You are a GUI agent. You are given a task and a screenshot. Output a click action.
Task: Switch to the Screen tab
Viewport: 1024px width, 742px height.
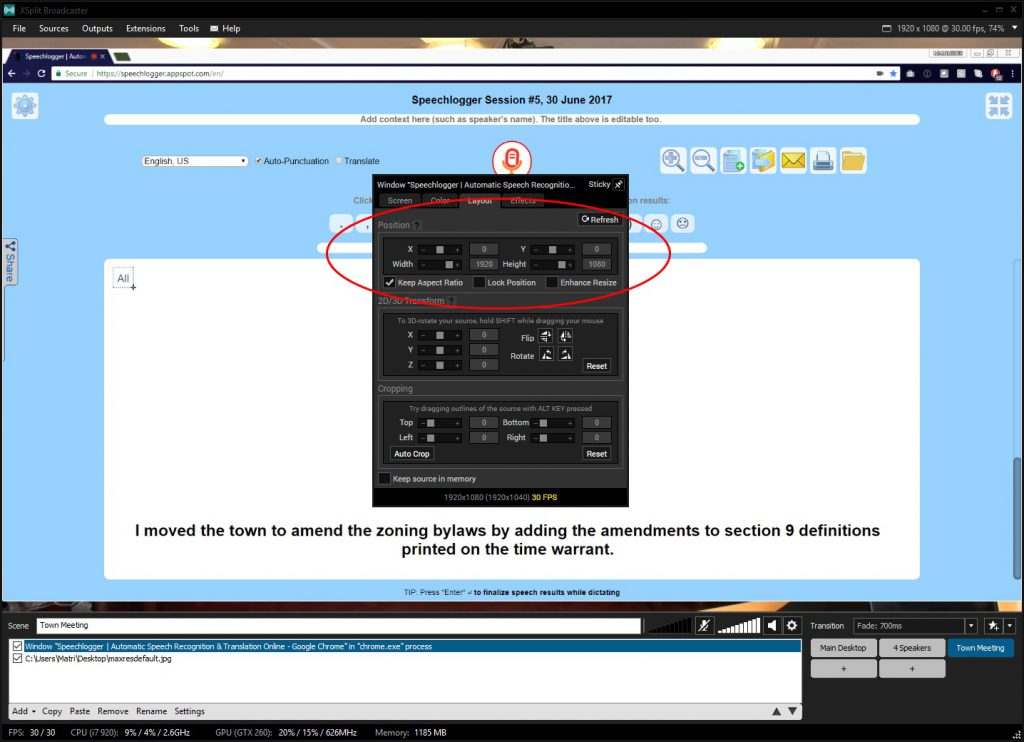(400, 201)
